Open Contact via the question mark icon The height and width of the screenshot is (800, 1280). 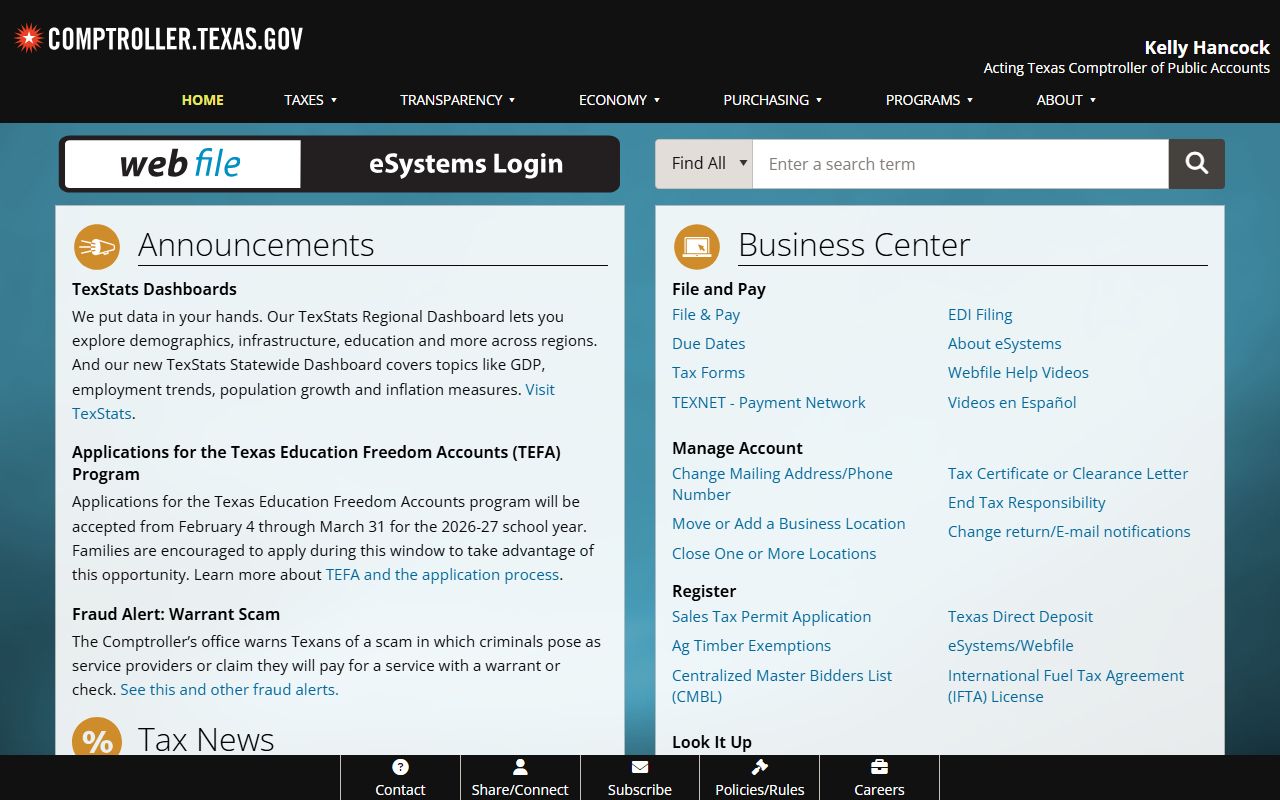[400, 767]
